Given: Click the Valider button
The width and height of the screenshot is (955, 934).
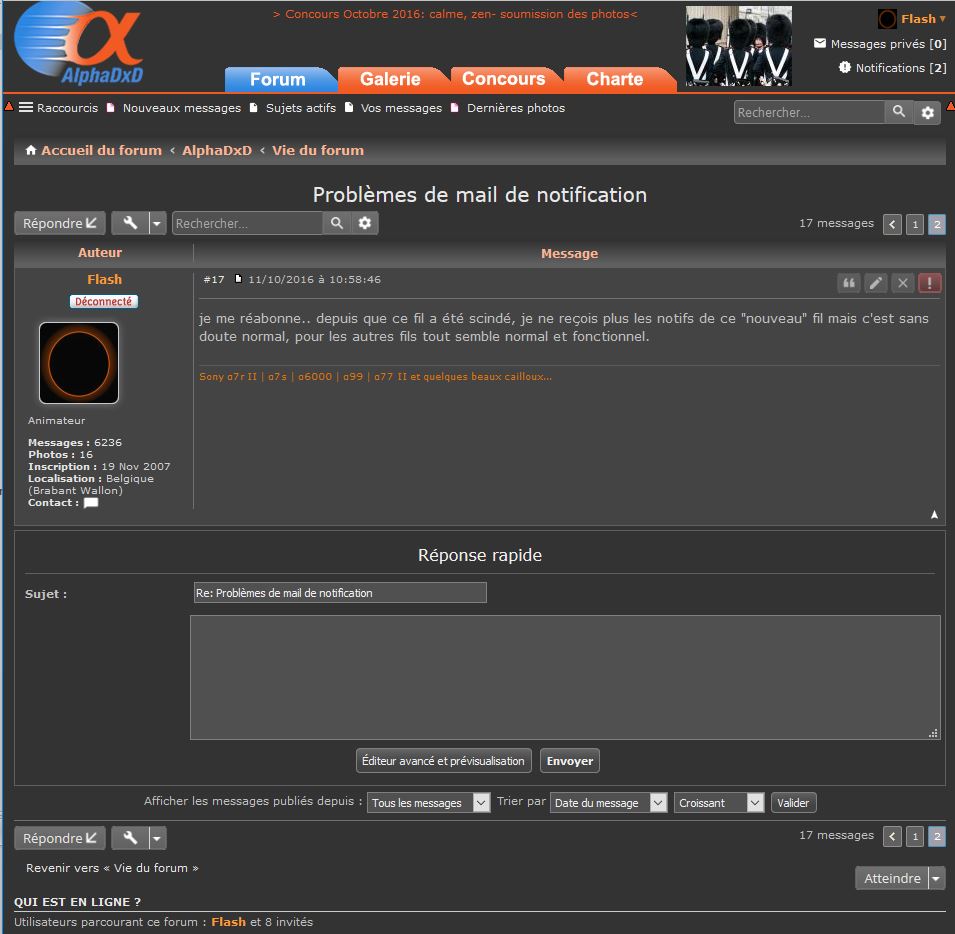Looking at the screenshot, I should point(793,803).
